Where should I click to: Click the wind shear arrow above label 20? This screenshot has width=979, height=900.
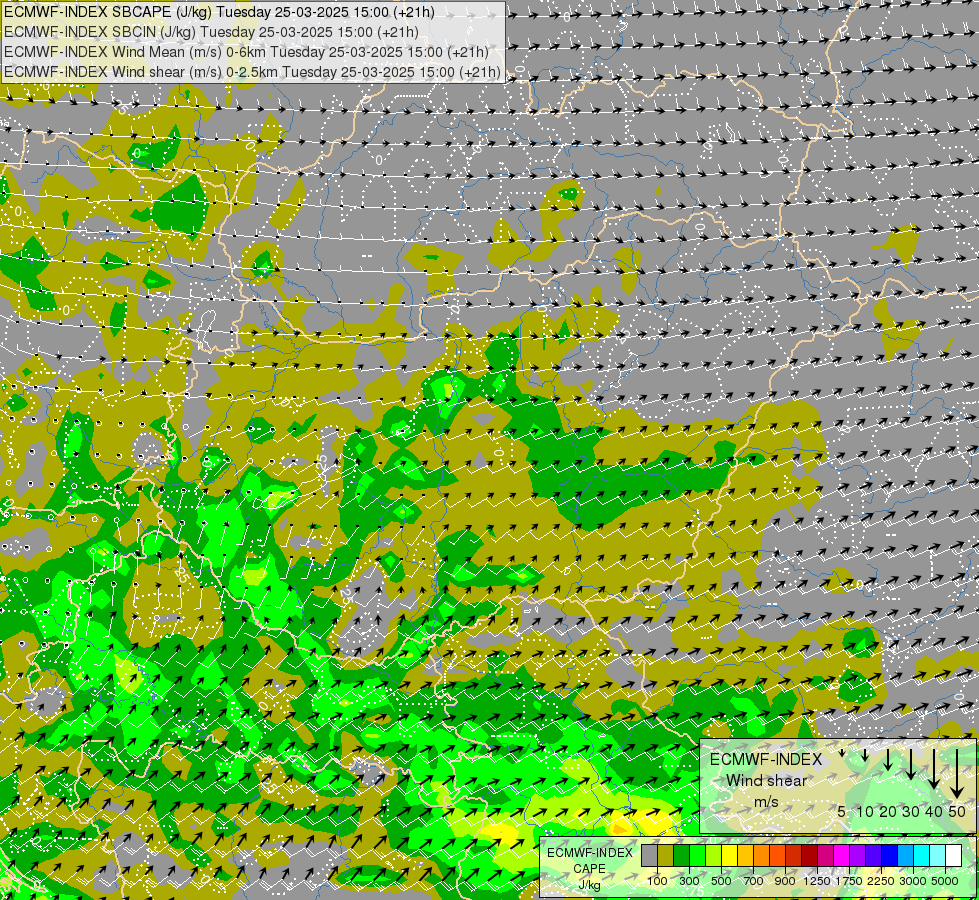click(x=888, y=759)
